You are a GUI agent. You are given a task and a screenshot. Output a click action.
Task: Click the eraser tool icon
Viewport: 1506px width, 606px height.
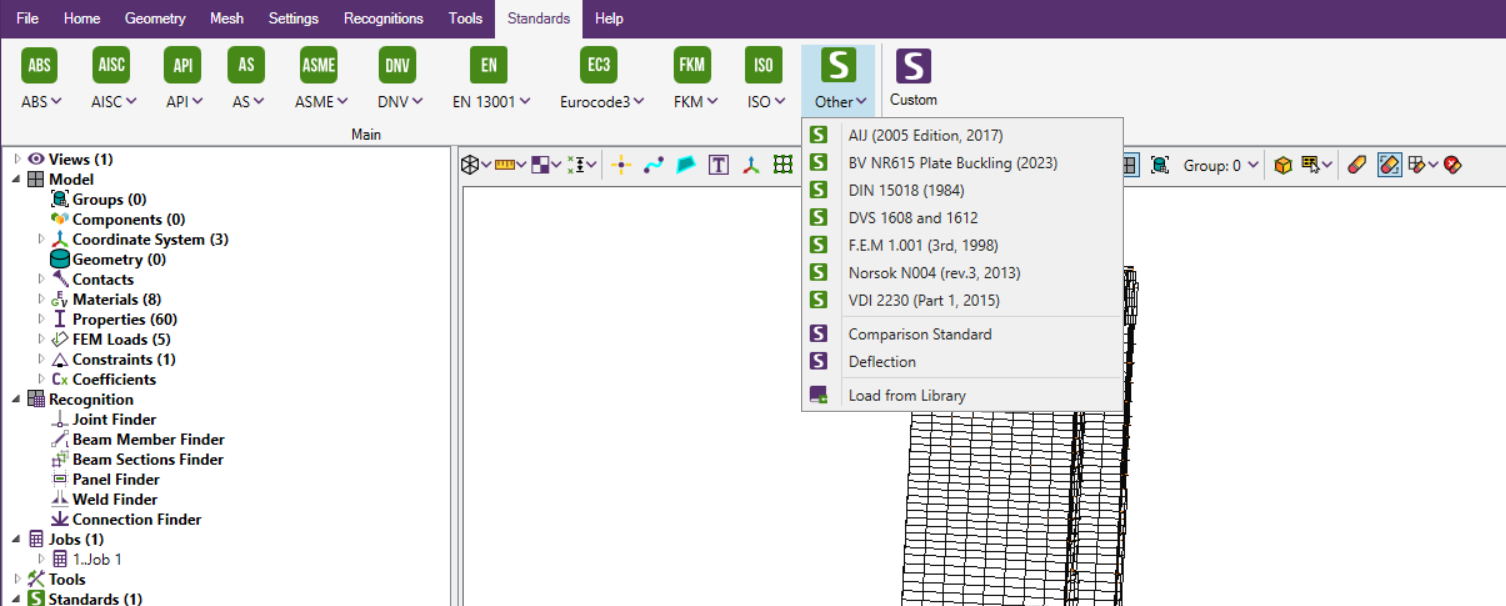pos(1356,165)
